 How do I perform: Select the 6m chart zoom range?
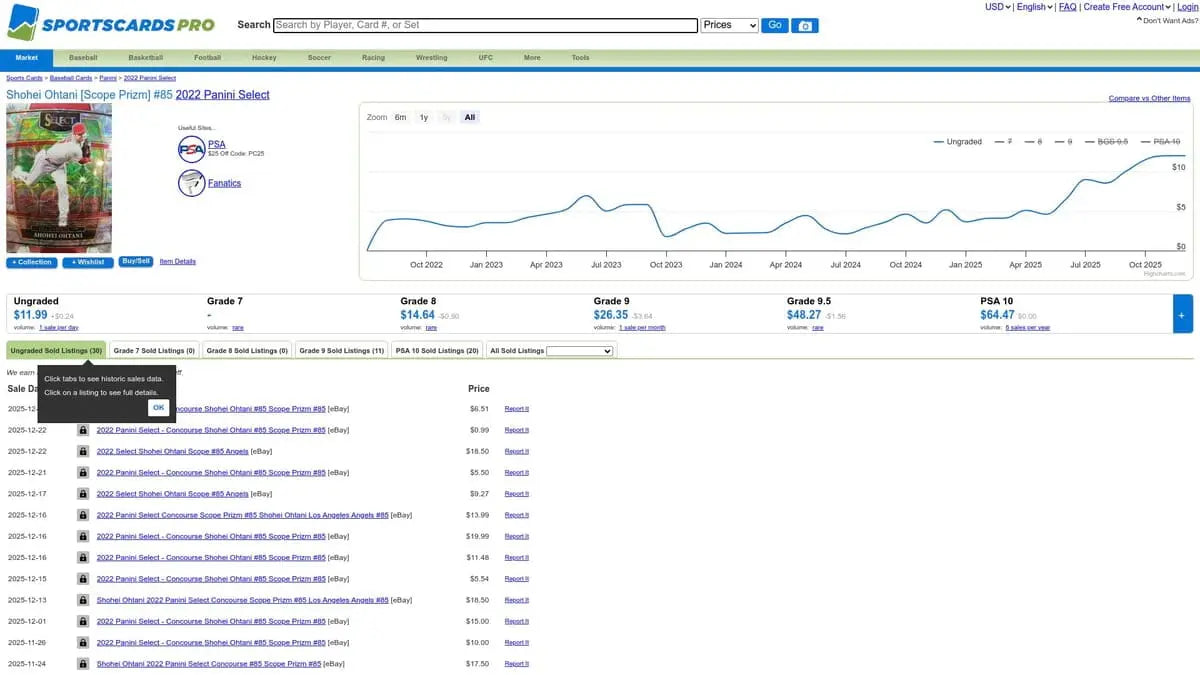(400, 117)
